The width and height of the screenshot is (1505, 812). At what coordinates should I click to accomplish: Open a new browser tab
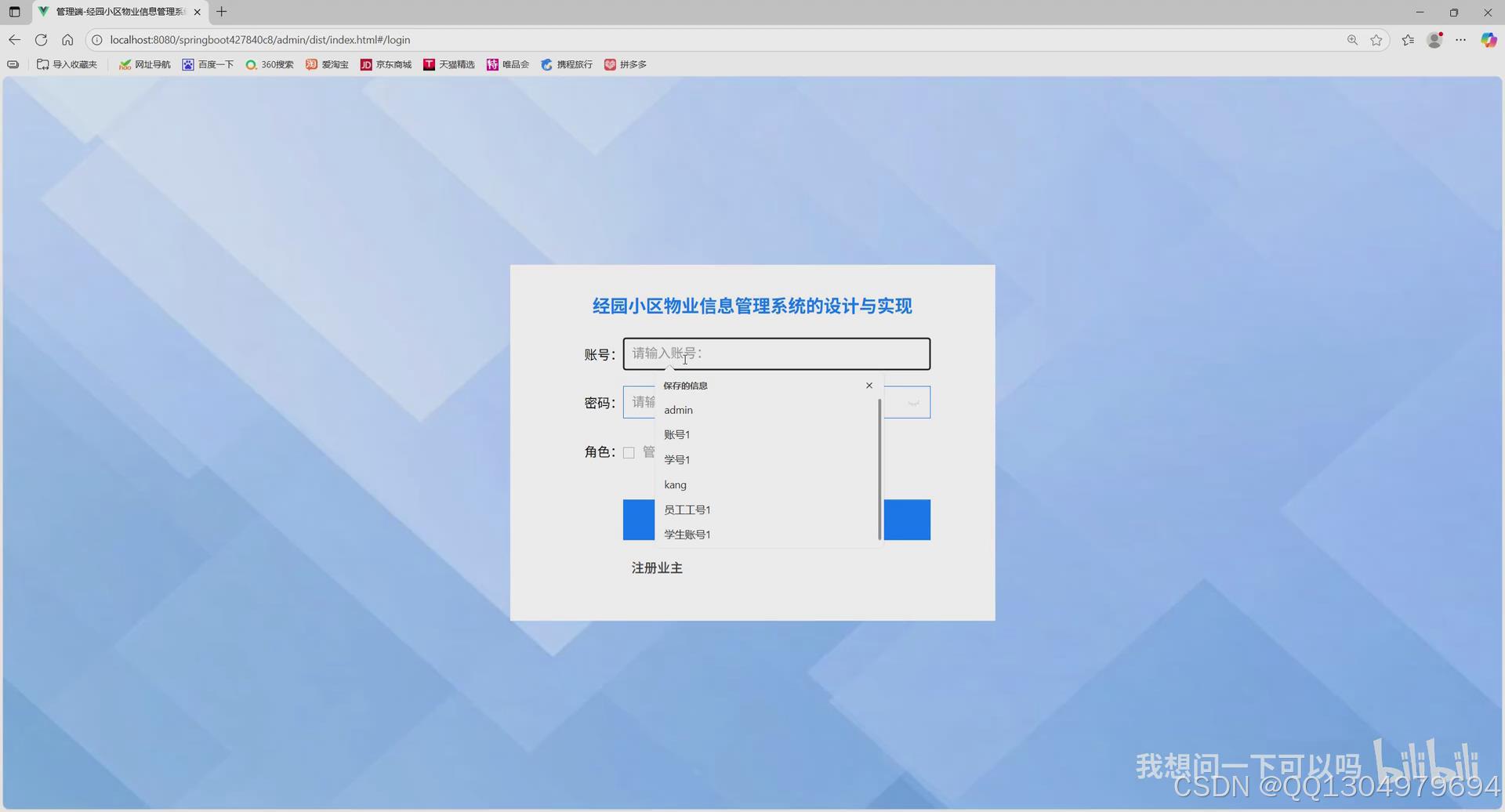click(222, 12)
